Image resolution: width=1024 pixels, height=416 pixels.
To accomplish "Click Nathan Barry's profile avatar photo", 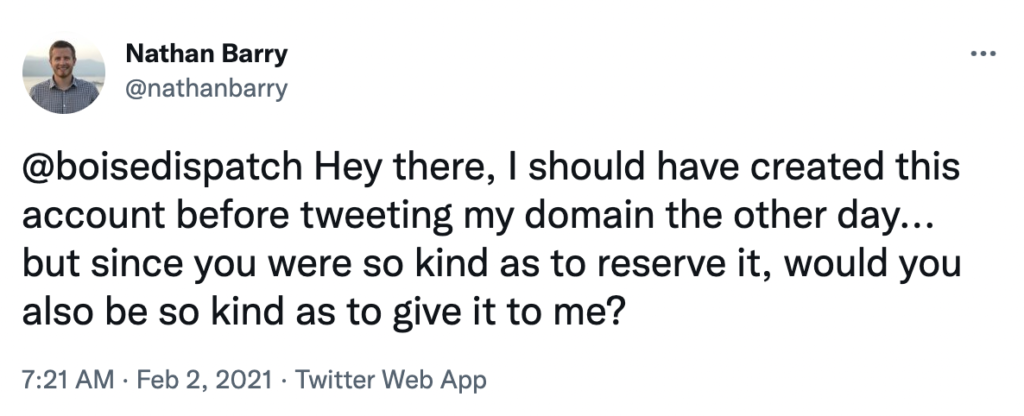I will 63,78.
